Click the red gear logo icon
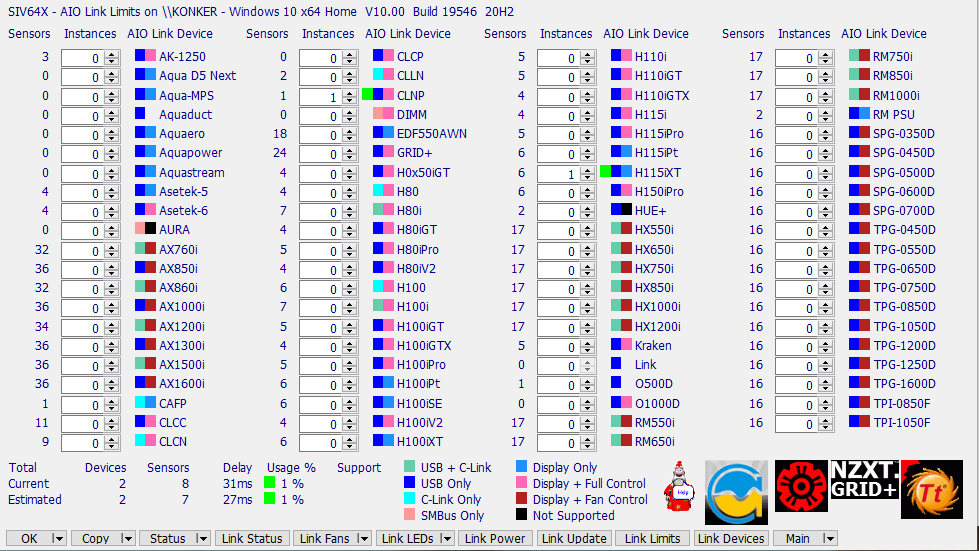 point(801,486)
